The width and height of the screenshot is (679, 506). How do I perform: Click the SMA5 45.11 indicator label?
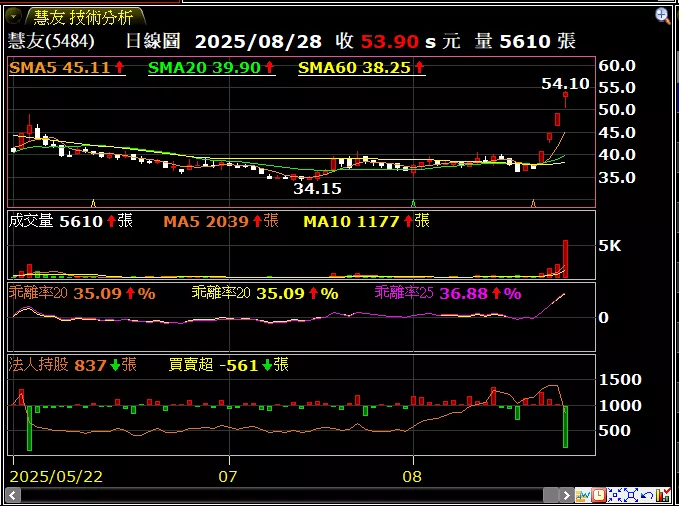(66, 68)
